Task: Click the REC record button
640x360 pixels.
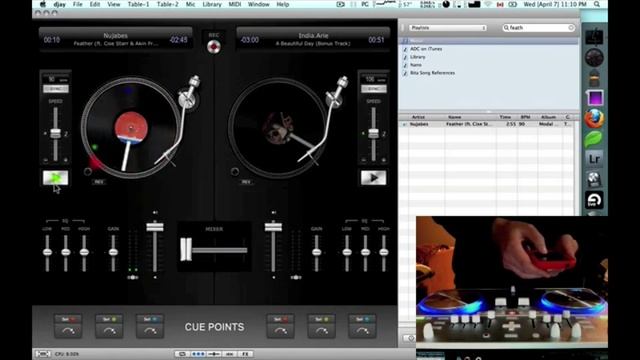Action: tap(213, 47)
